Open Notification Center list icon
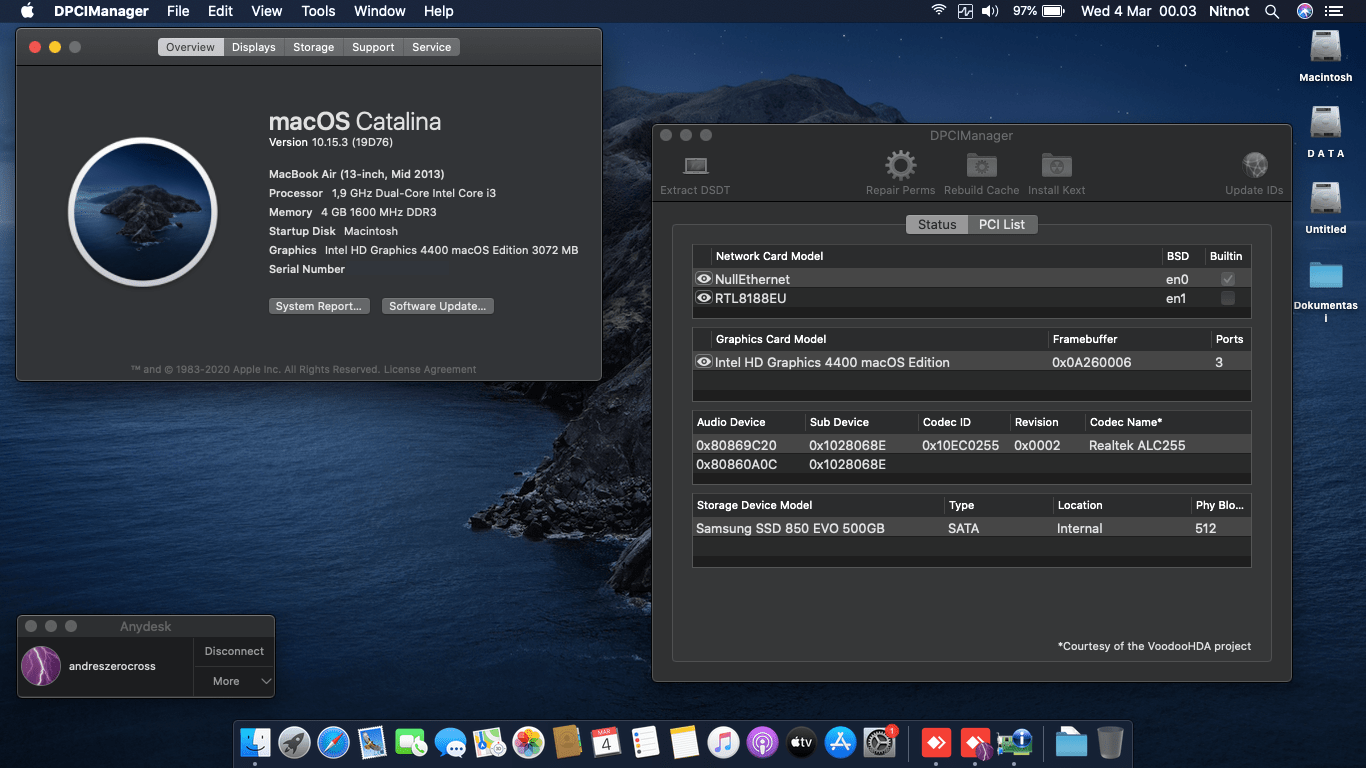 [x=1334, y=11]
